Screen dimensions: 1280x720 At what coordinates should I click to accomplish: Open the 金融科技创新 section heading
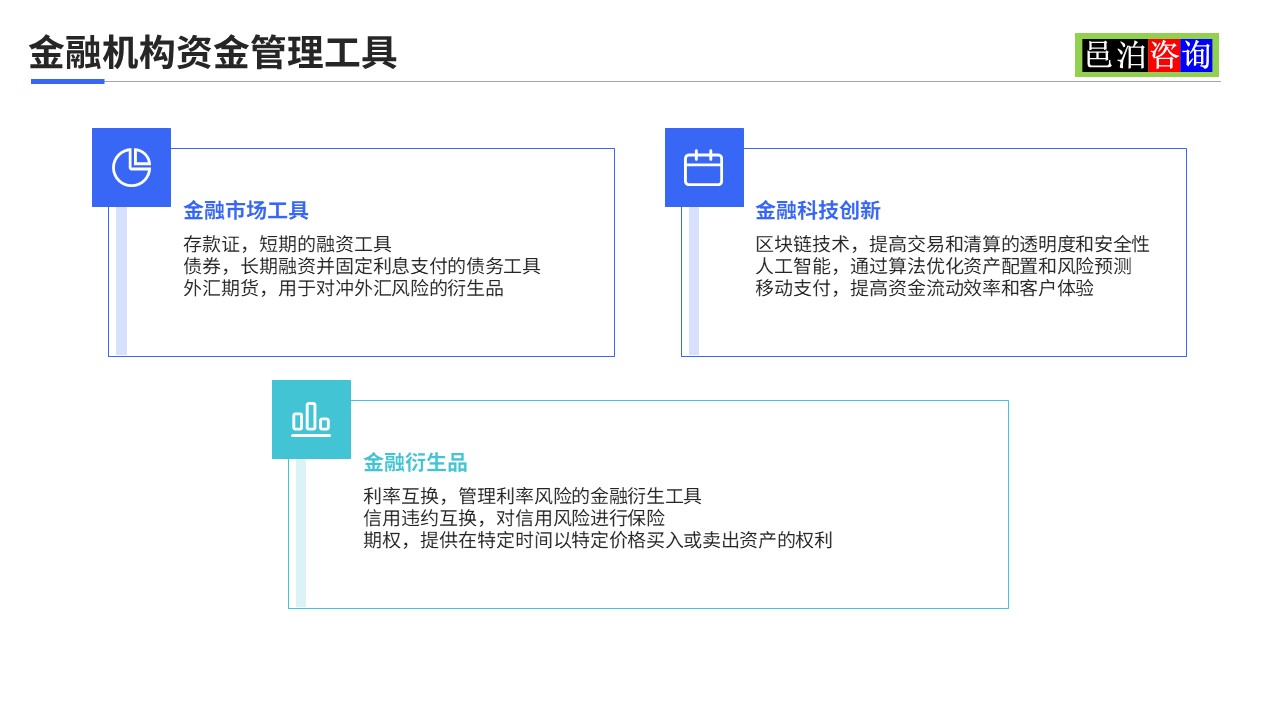point(818,210)
